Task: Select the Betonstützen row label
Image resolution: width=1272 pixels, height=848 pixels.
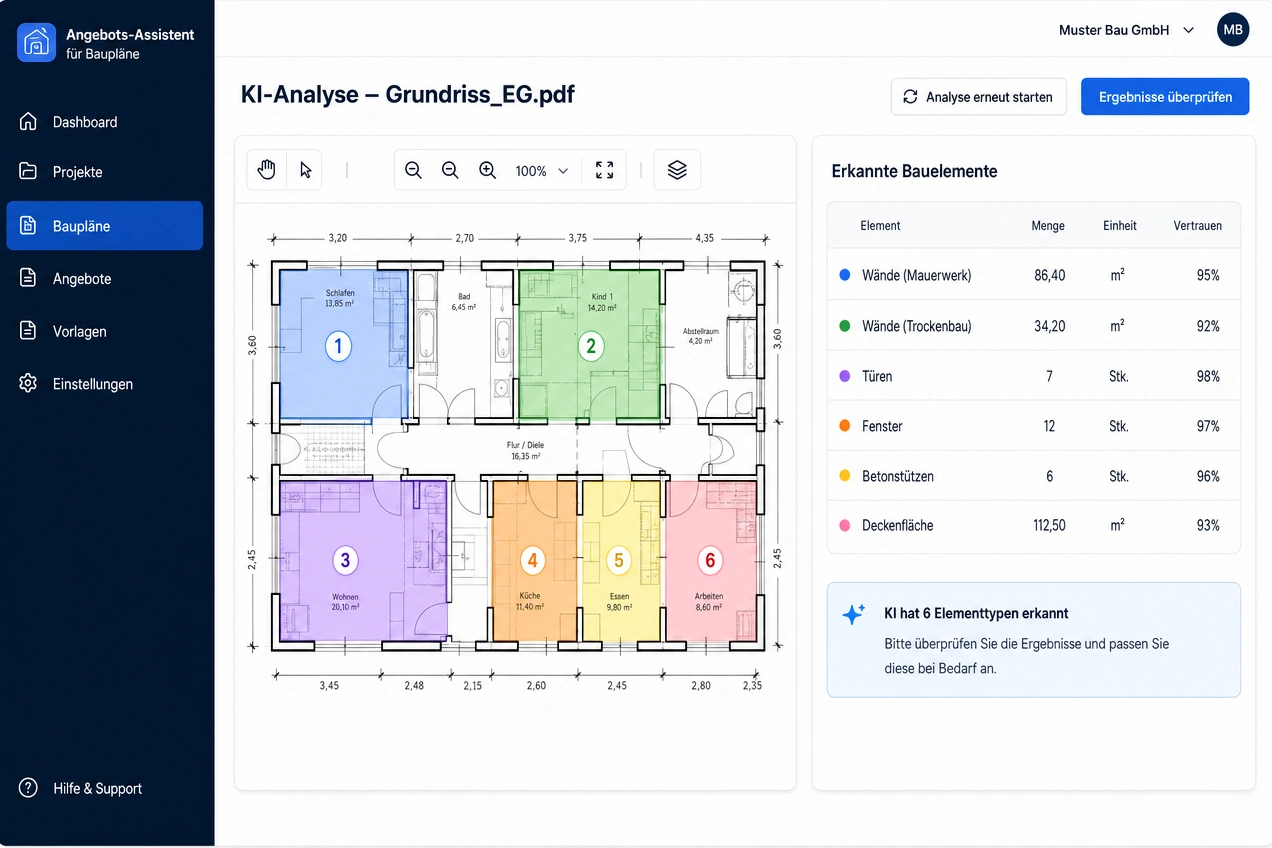Action: (898, 476)
